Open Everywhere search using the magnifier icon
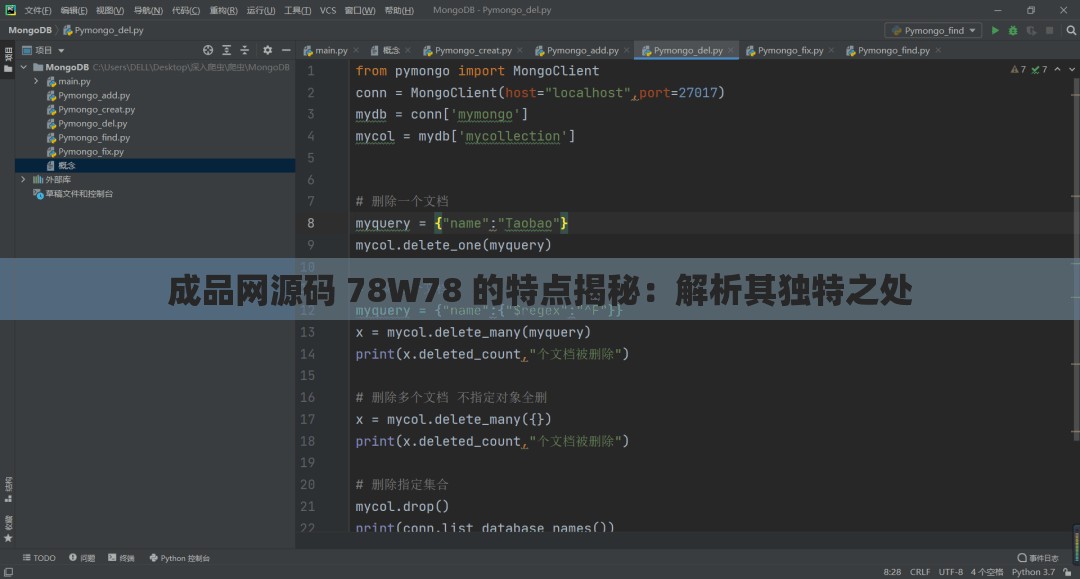Viewport: 1080px width, 579px height. 1071,30
